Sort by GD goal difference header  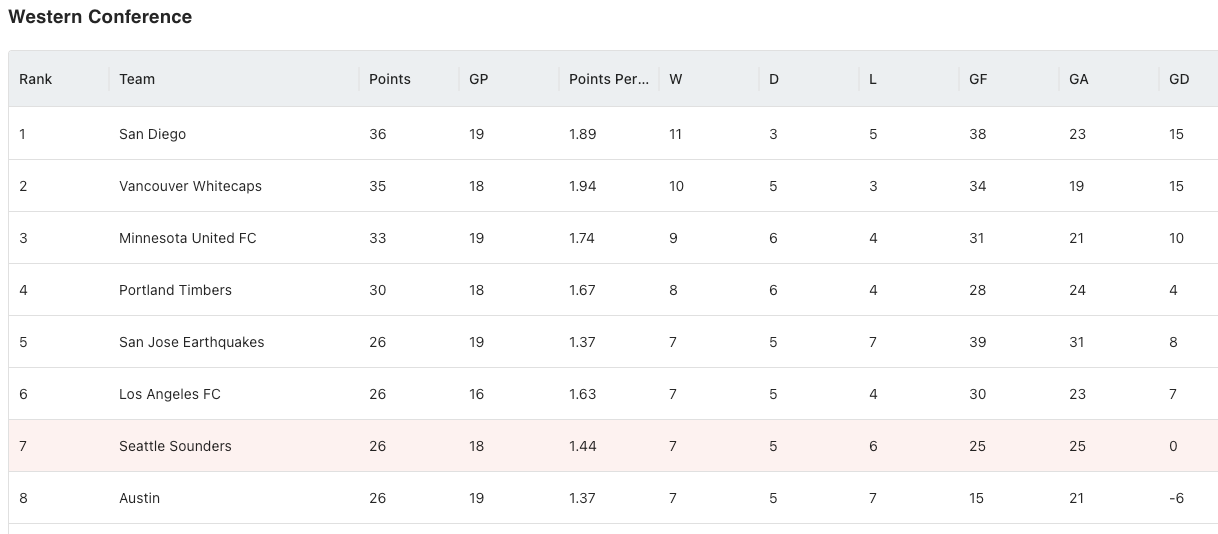(x=1188, y=79)
